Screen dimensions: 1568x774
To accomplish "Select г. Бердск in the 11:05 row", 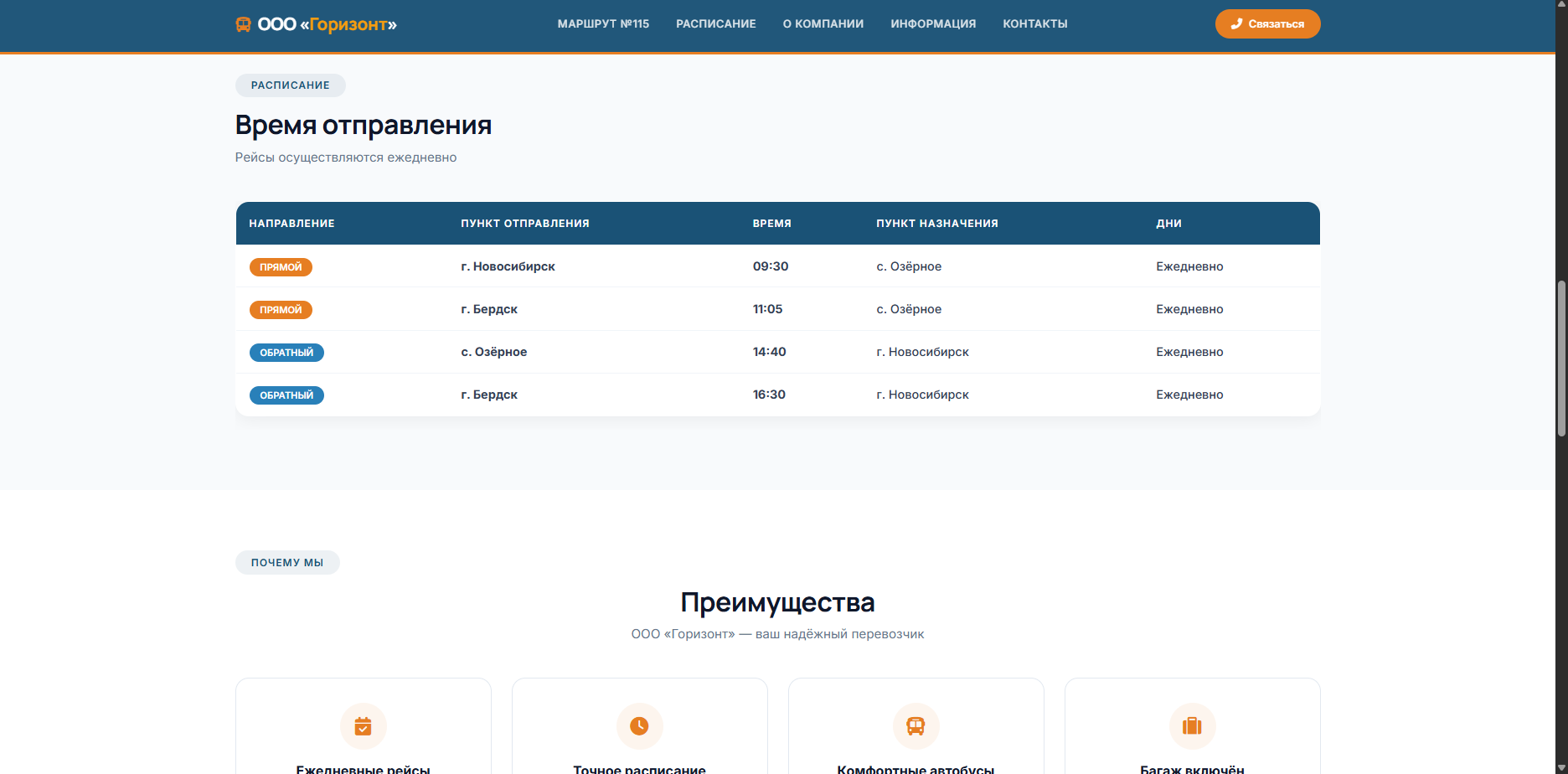I will coord(489,309).
